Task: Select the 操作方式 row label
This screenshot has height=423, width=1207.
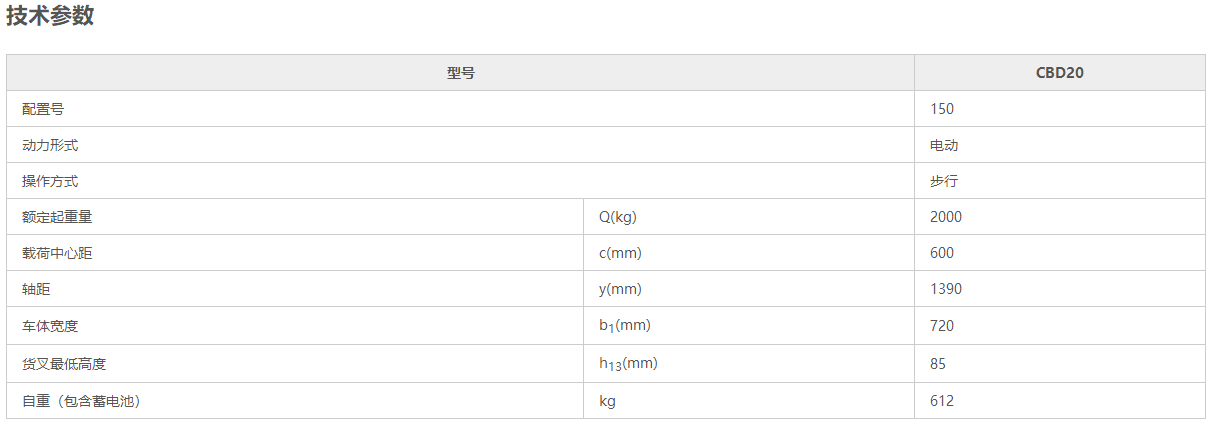Action: tap(50, 181)
